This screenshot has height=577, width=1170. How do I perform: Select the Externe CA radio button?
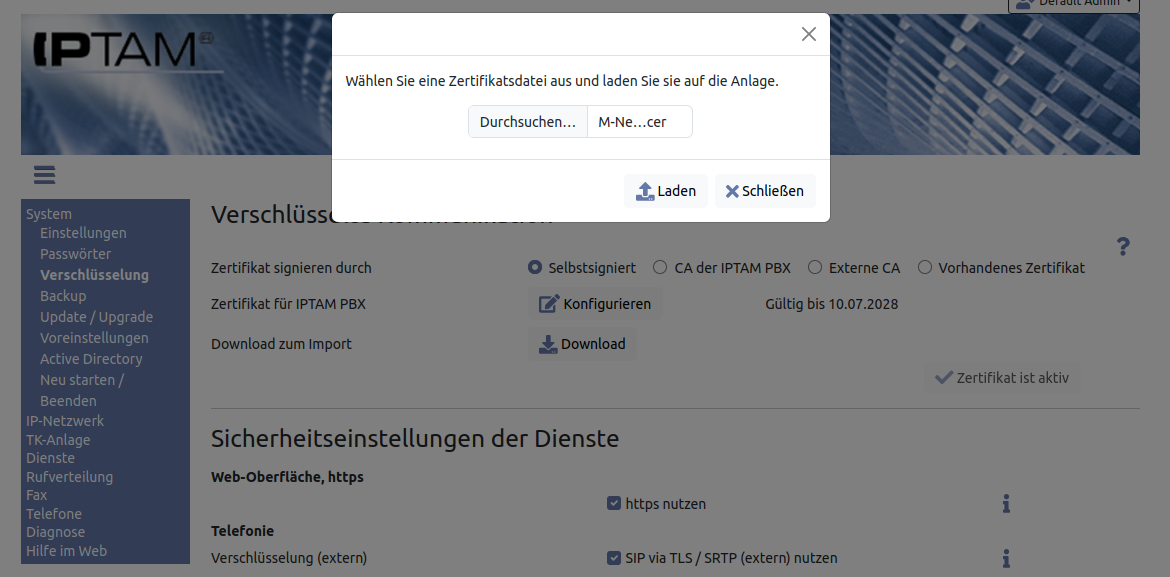click(x=815, y=268)
